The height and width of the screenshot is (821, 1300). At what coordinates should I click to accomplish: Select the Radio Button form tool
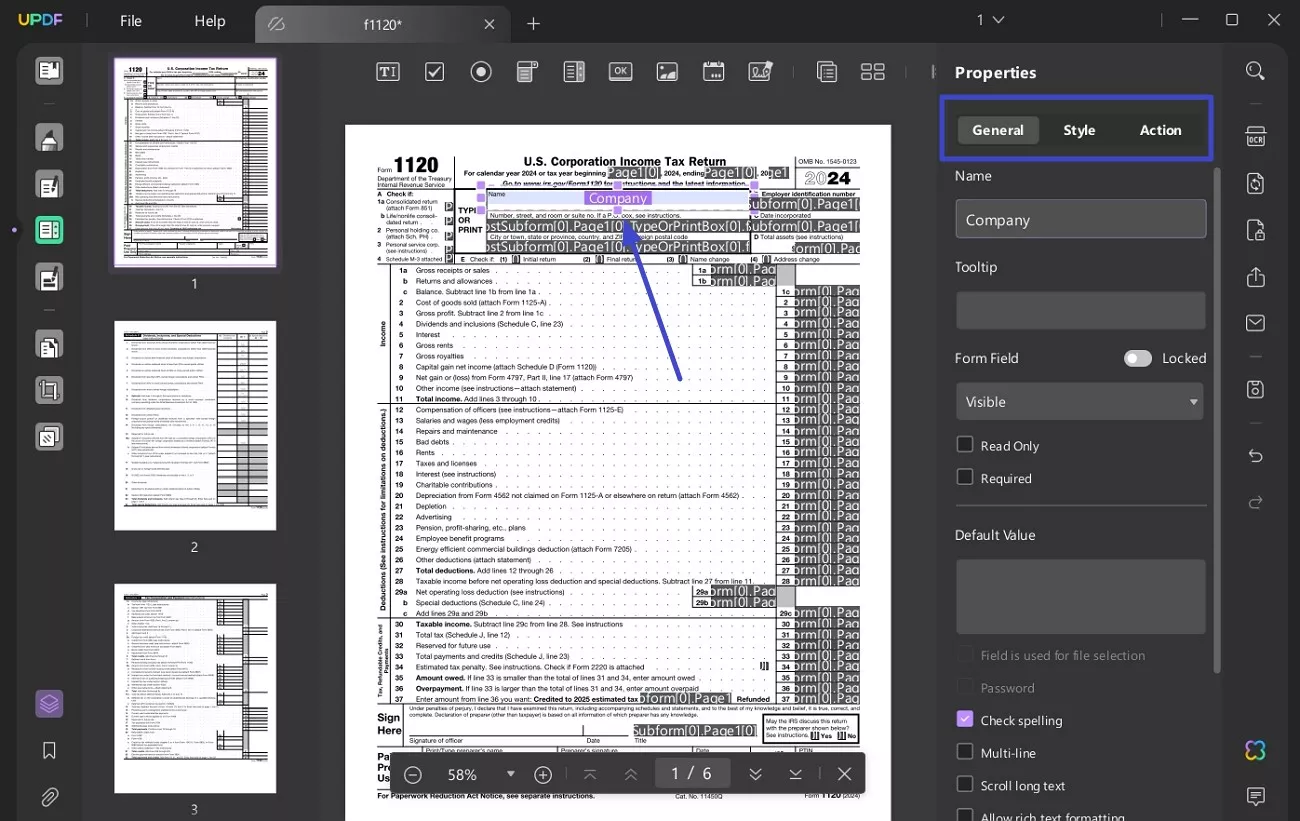[x=481, y=71]
